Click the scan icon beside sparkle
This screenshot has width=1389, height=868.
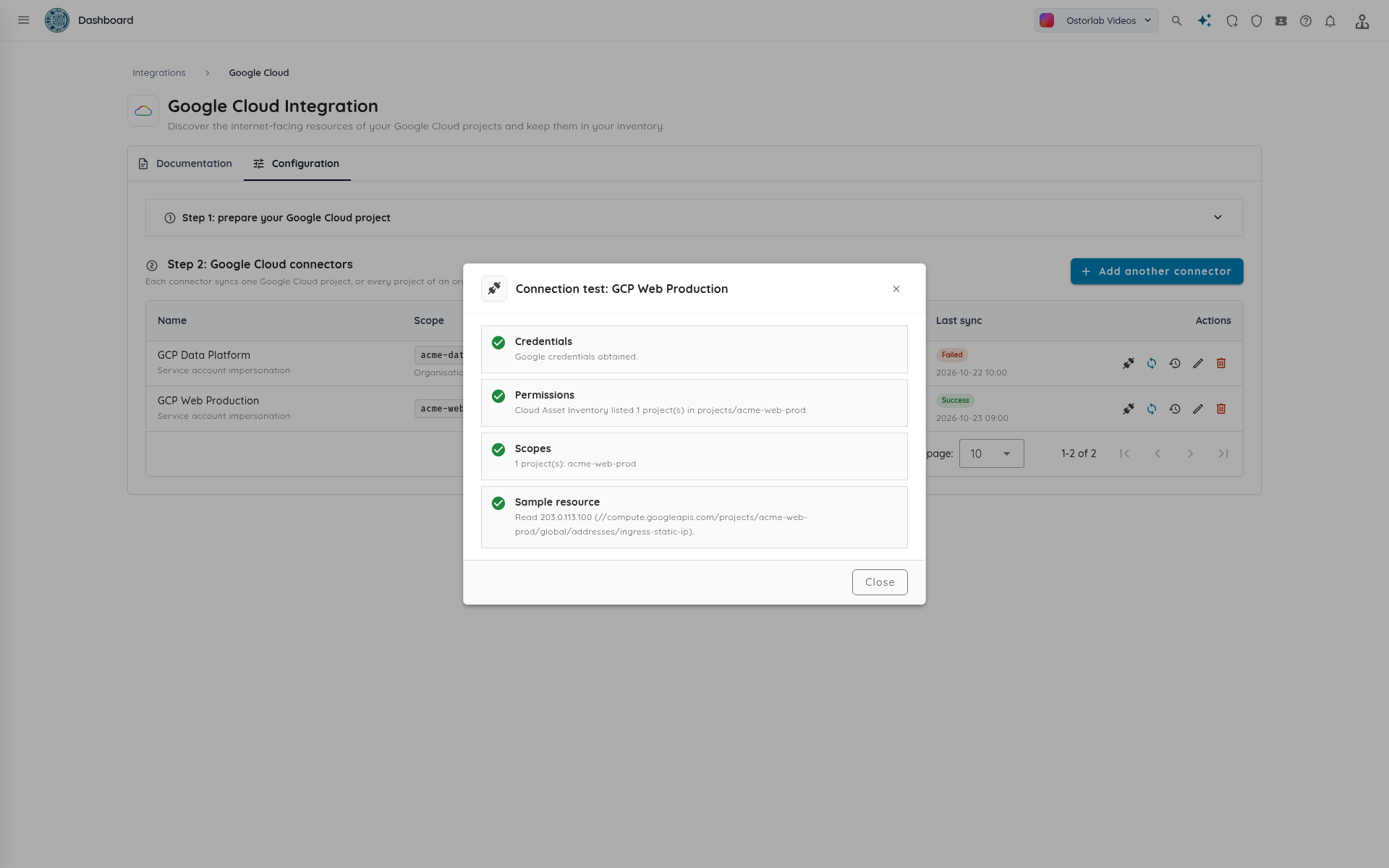pyautogui.click(x=1232, y=21)
